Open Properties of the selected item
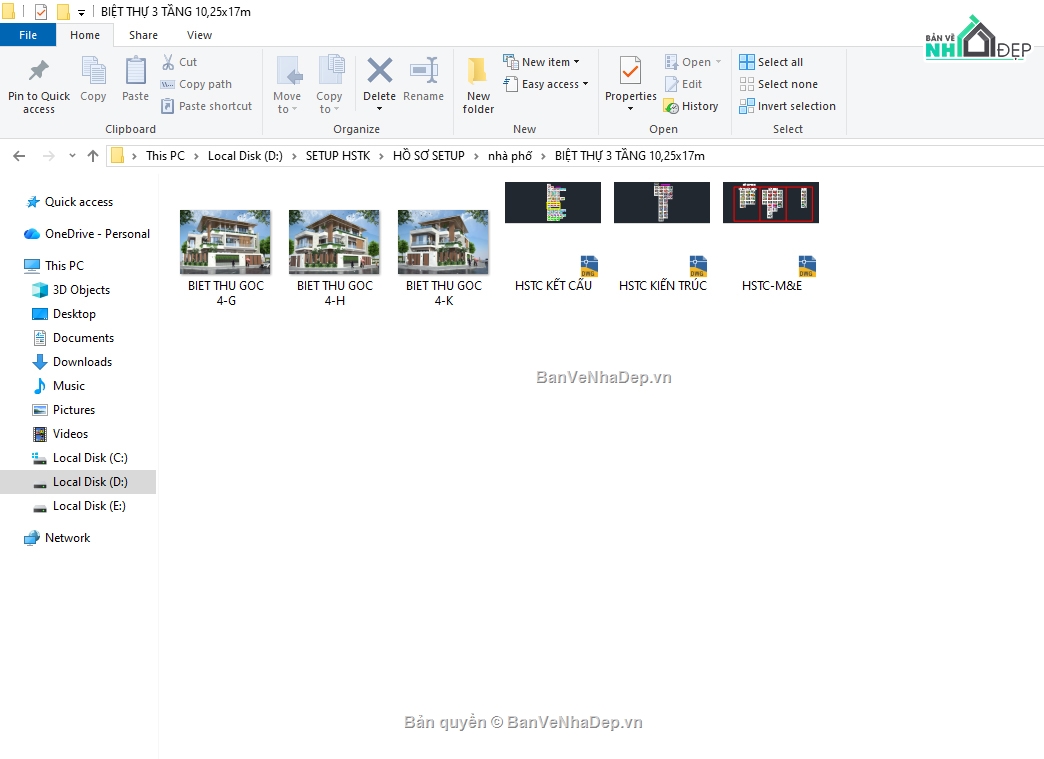 [x=630, y=73]
